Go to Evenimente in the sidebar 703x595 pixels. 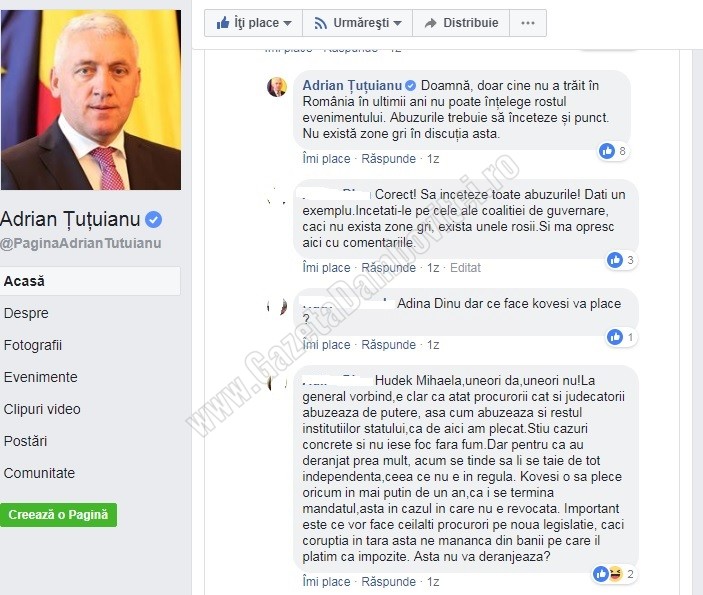click(40, 377)
